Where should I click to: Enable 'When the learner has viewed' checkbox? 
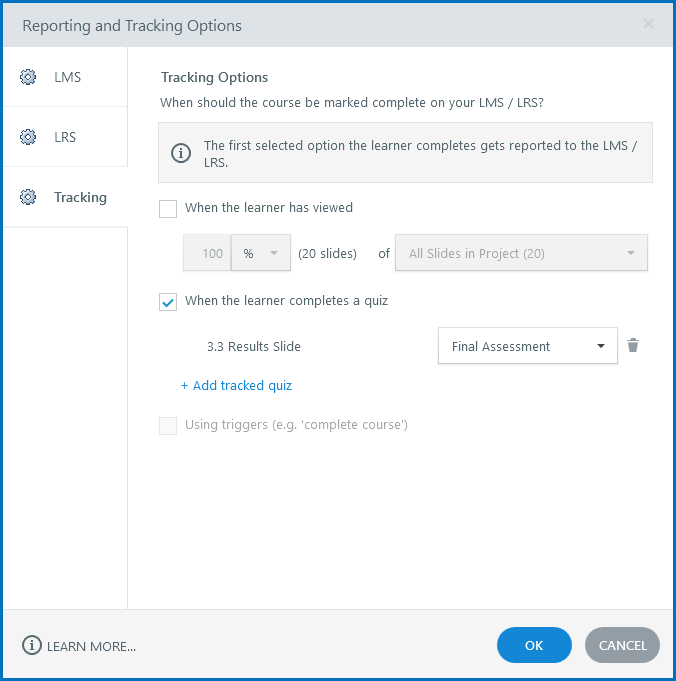[x=168, y=209]
